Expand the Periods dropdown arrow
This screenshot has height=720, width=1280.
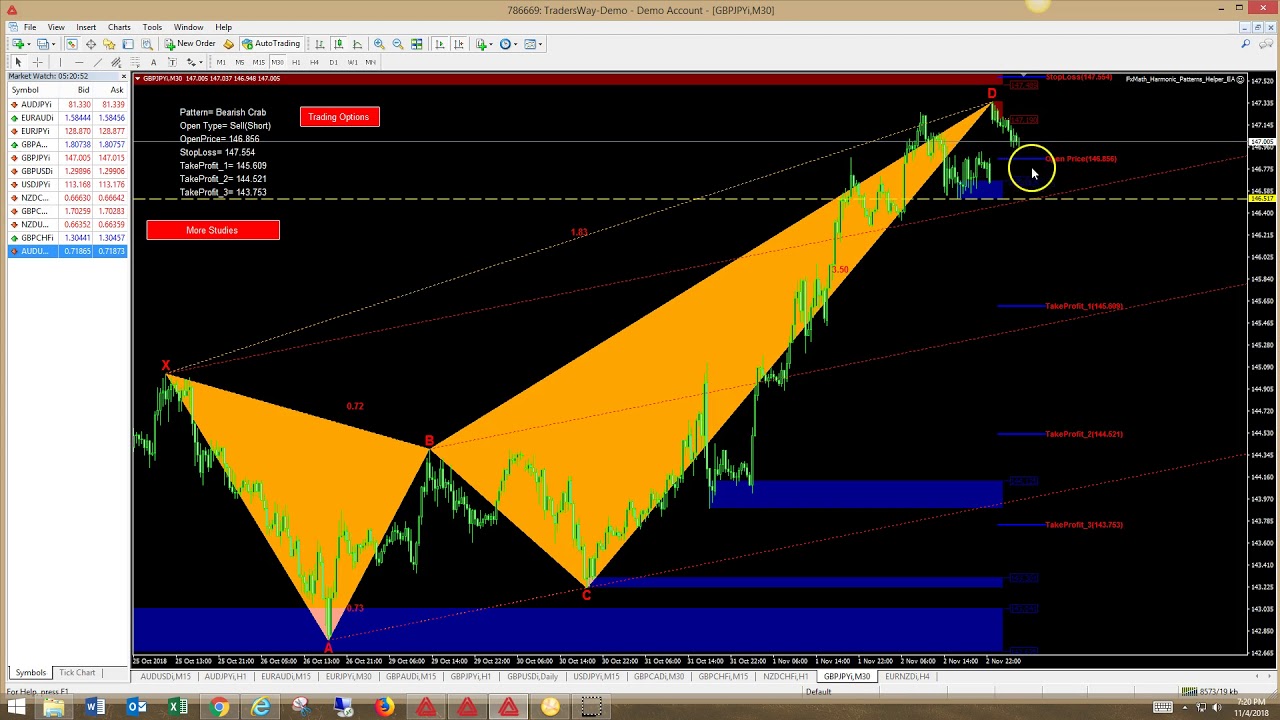pos(516,44)
